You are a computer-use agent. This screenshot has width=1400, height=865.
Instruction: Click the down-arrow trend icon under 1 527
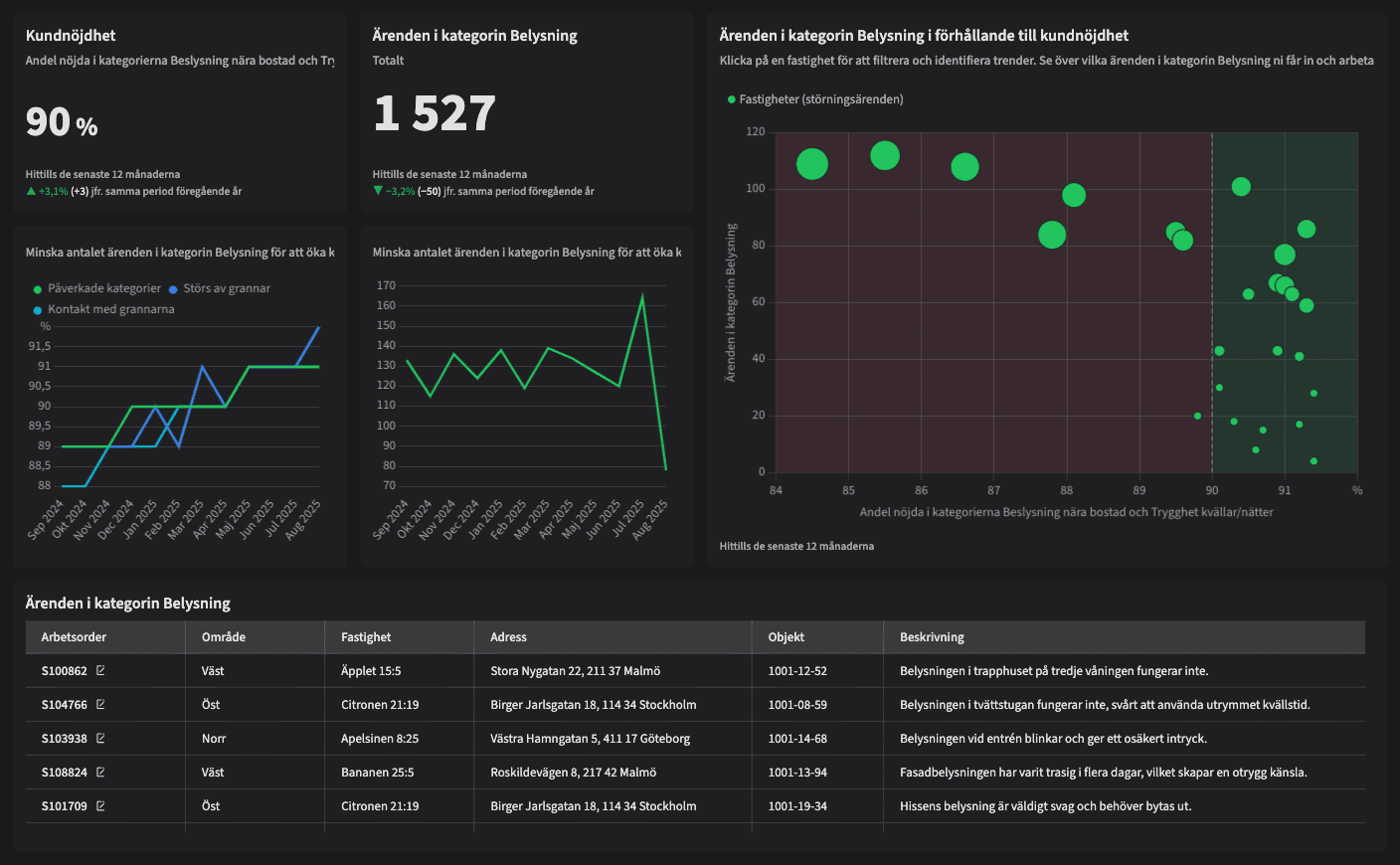coord(378,191)
